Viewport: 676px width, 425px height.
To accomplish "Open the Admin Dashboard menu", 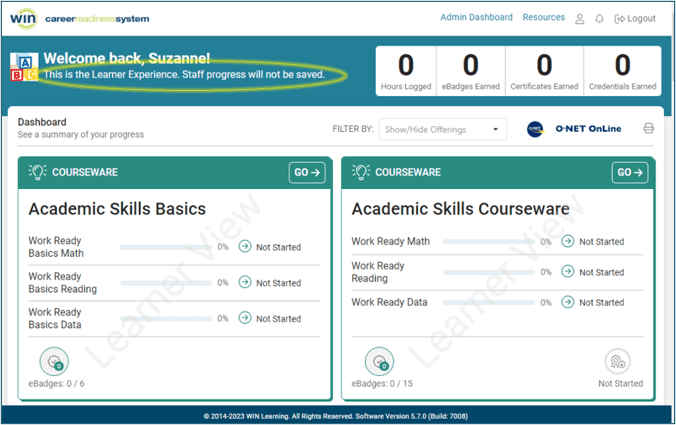I will point(476,18).
